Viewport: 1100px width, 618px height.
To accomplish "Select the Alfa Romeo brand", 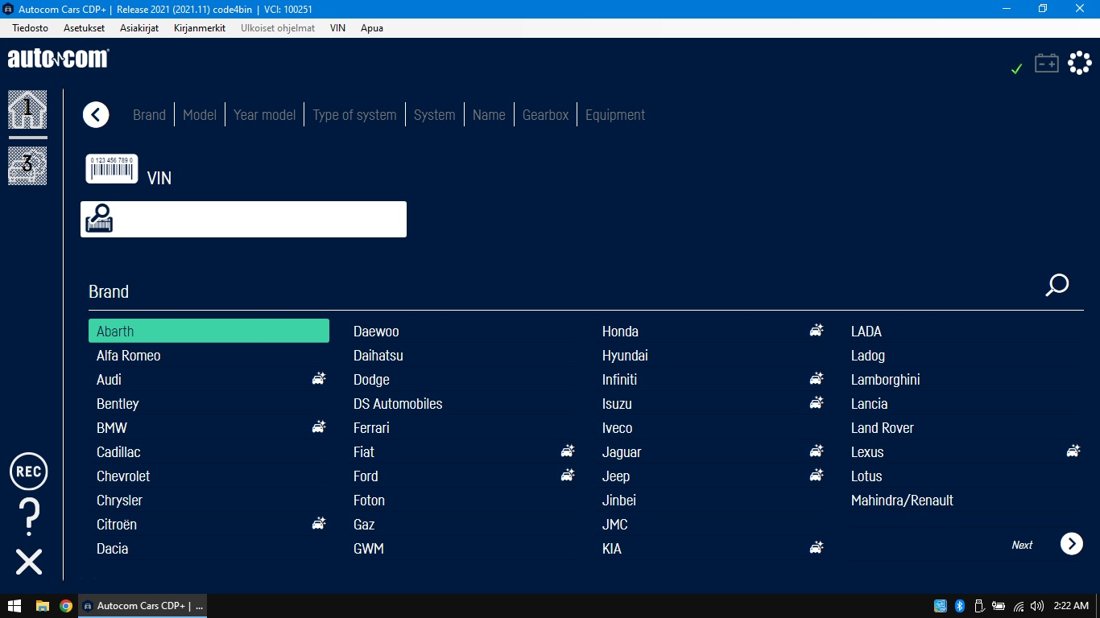I will tap(128, 356).
